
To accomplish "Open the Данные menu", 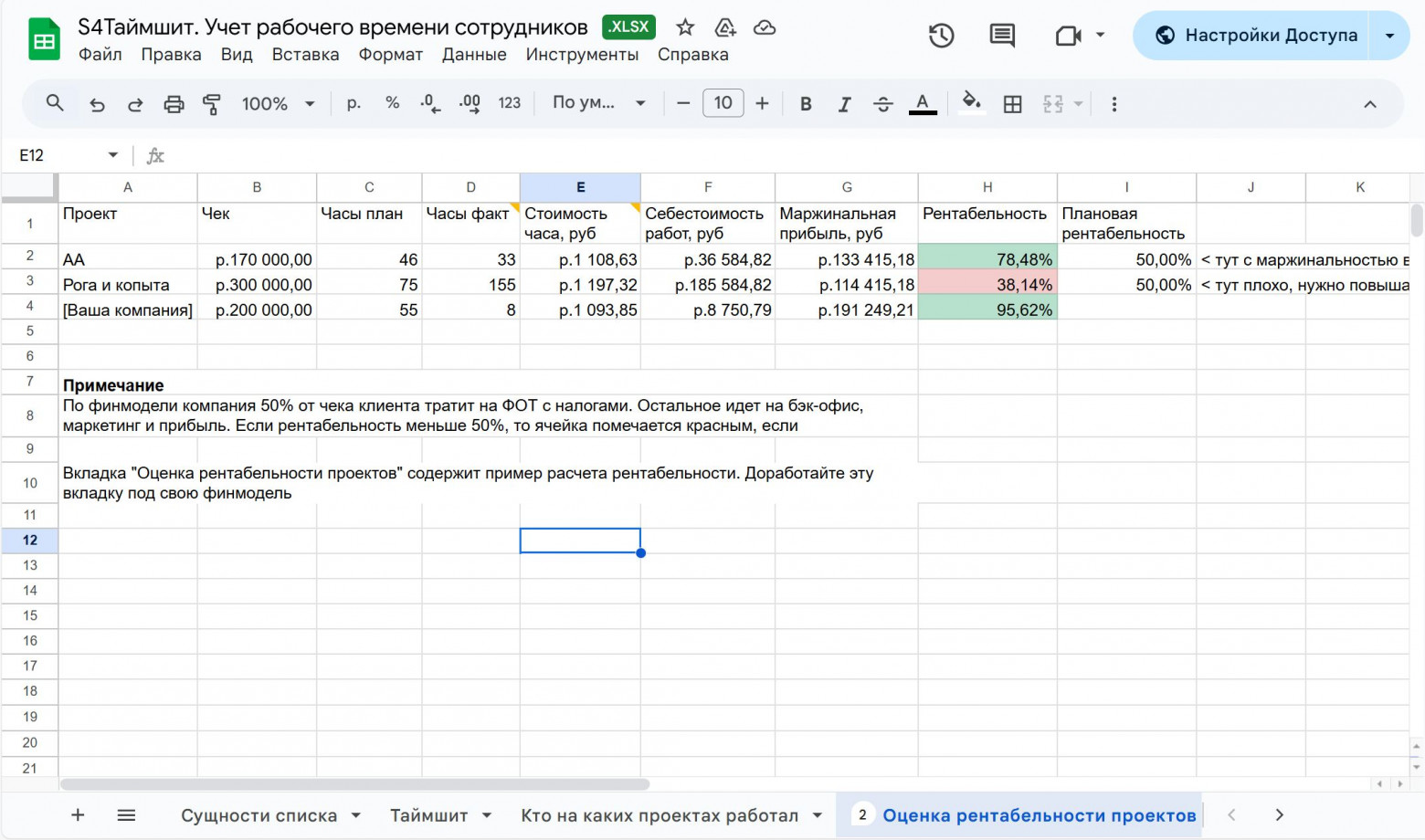I will tap(473, 55).
